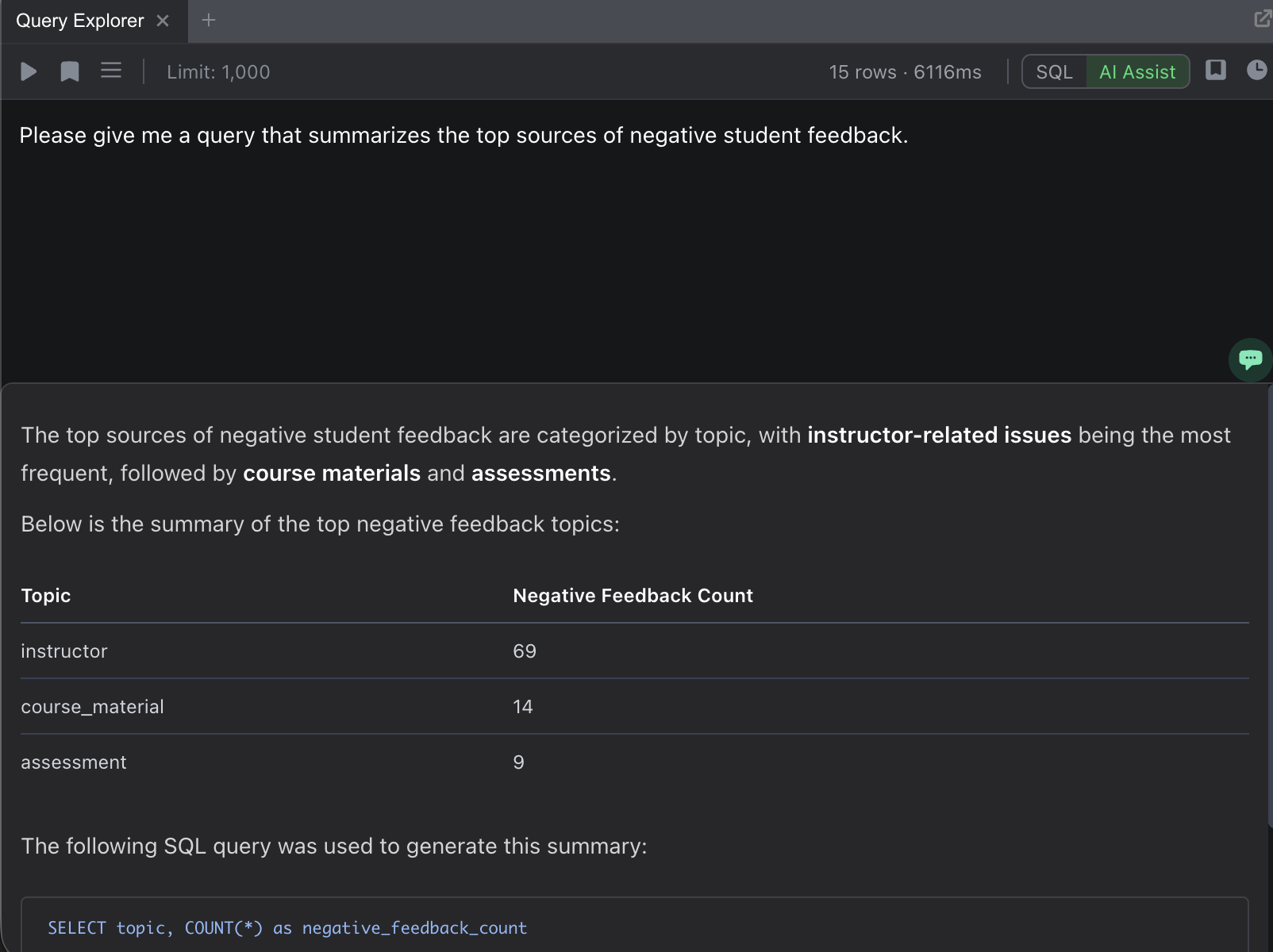This screenshot has width=1273, height=952.
Task: Click 'Below is the summary' sentence
Action: click(321, 524)
